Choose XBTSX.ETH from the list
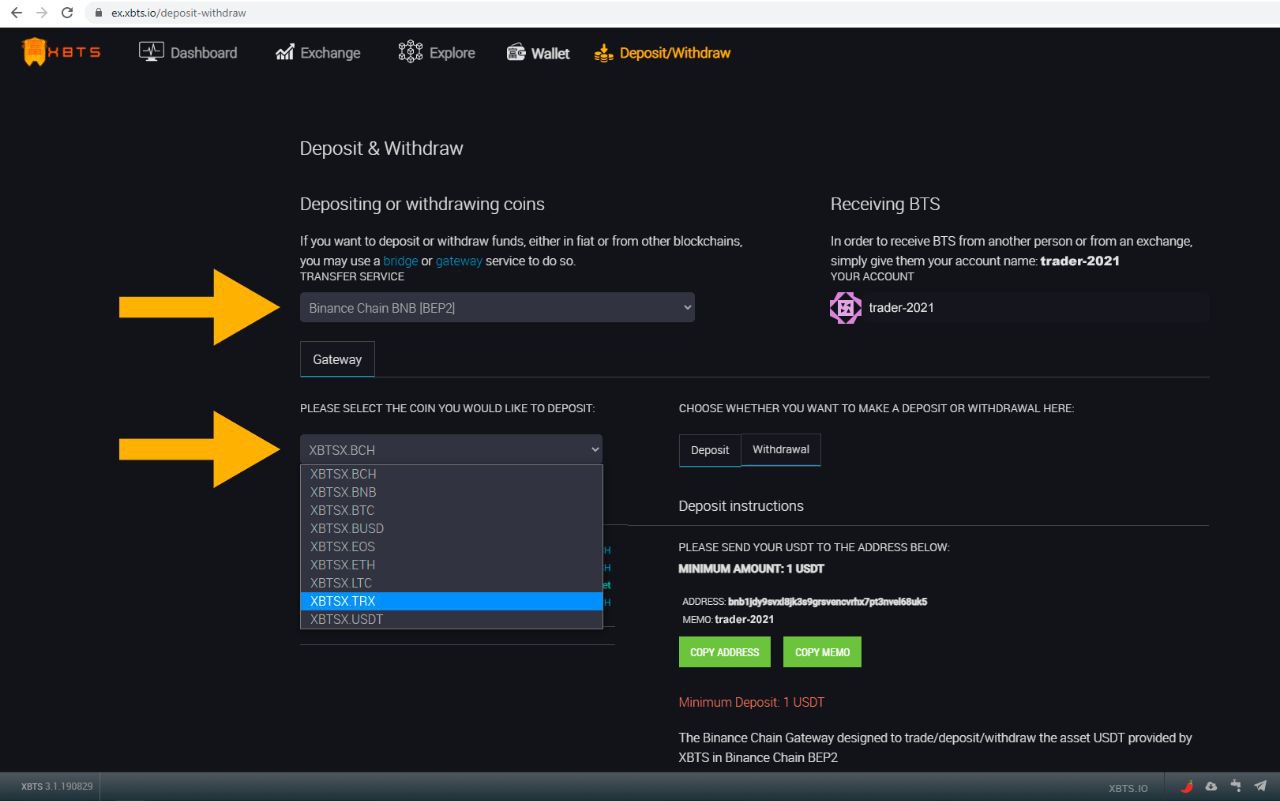 pos(451,565)
